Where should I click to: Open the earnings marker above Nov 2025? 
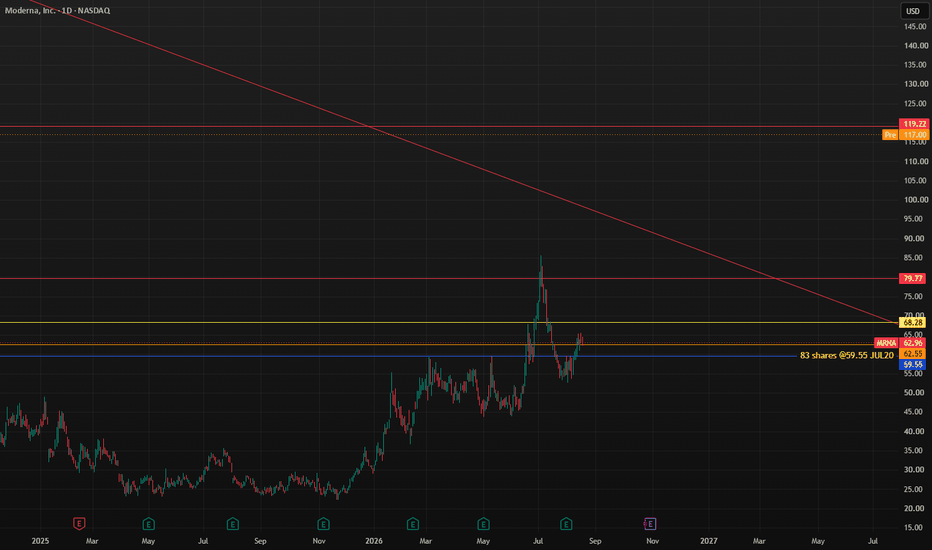[323, 524]
